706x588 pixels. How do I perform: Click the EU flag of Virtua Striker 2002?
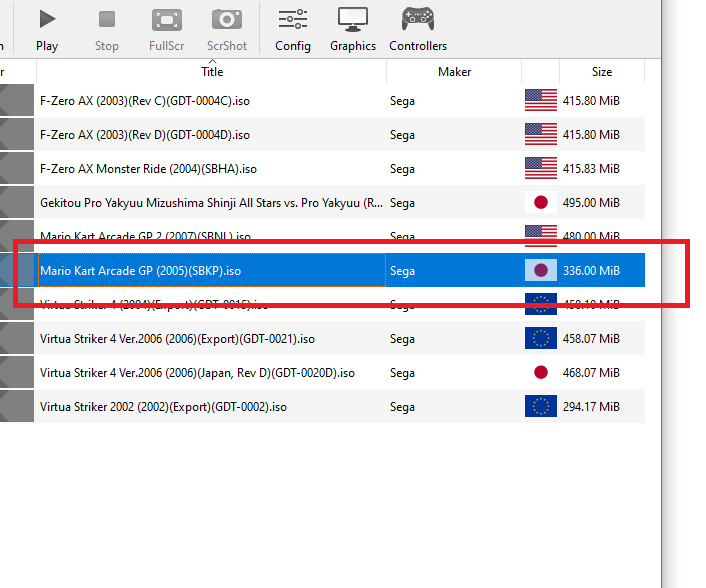541,406
